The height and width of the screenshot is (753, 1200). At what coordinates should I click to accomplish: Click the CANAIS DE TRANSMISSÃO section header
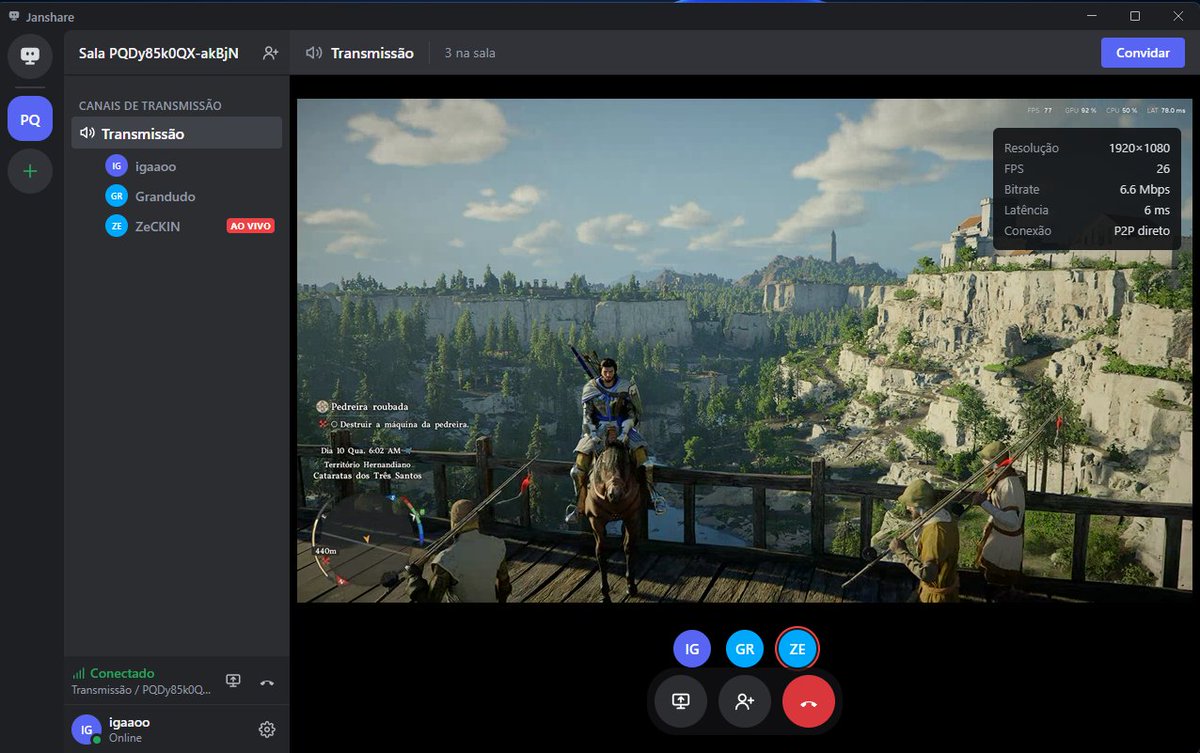(150, 105)
